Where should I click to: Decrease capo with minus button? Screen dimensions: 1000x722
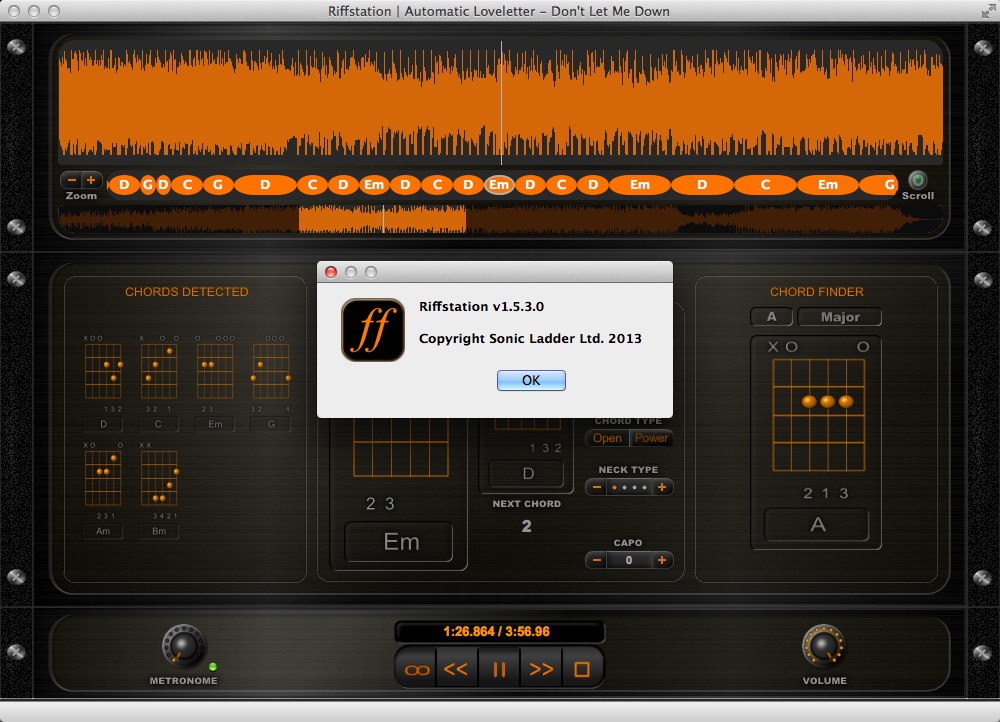coord(596,560)
